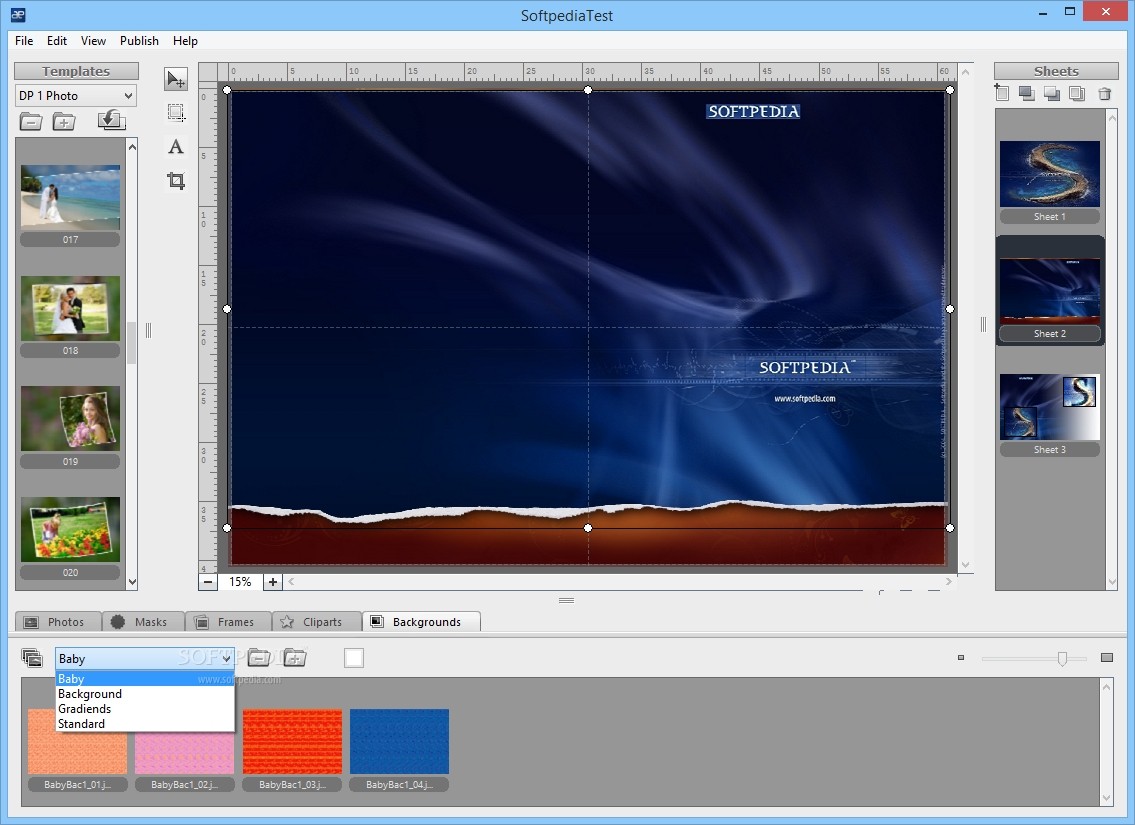
Task: Click the import templates icon
Action: coord(111,119)
